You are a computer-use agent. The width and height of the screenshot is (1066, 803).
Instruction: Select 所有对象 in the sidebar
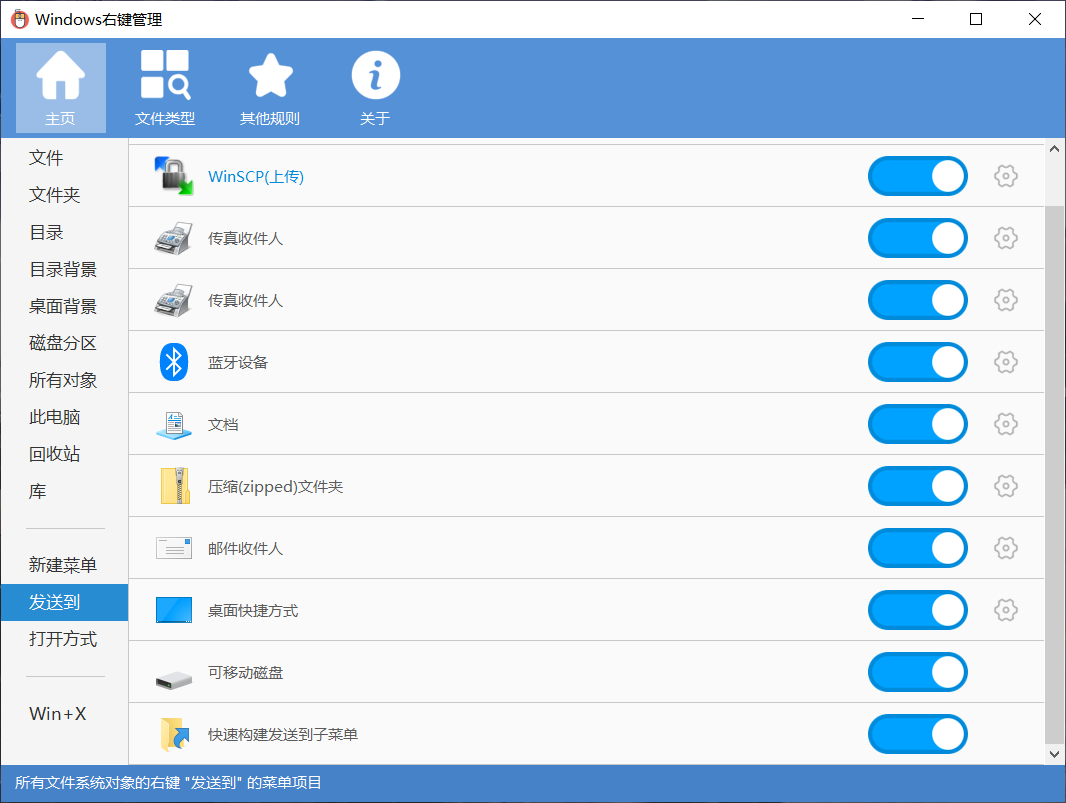click(65, 380)
